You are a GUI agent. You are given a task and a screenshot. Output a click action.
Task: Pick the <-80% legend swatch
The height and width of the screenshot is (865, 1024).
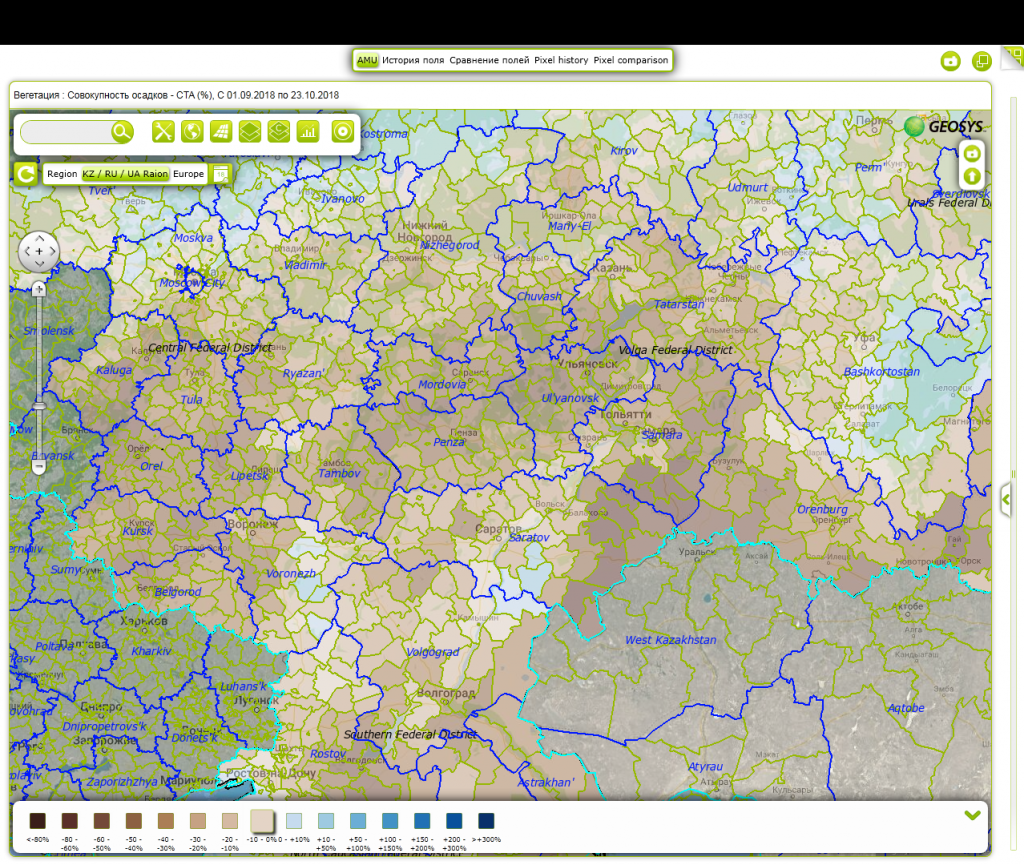coord(37,821)
